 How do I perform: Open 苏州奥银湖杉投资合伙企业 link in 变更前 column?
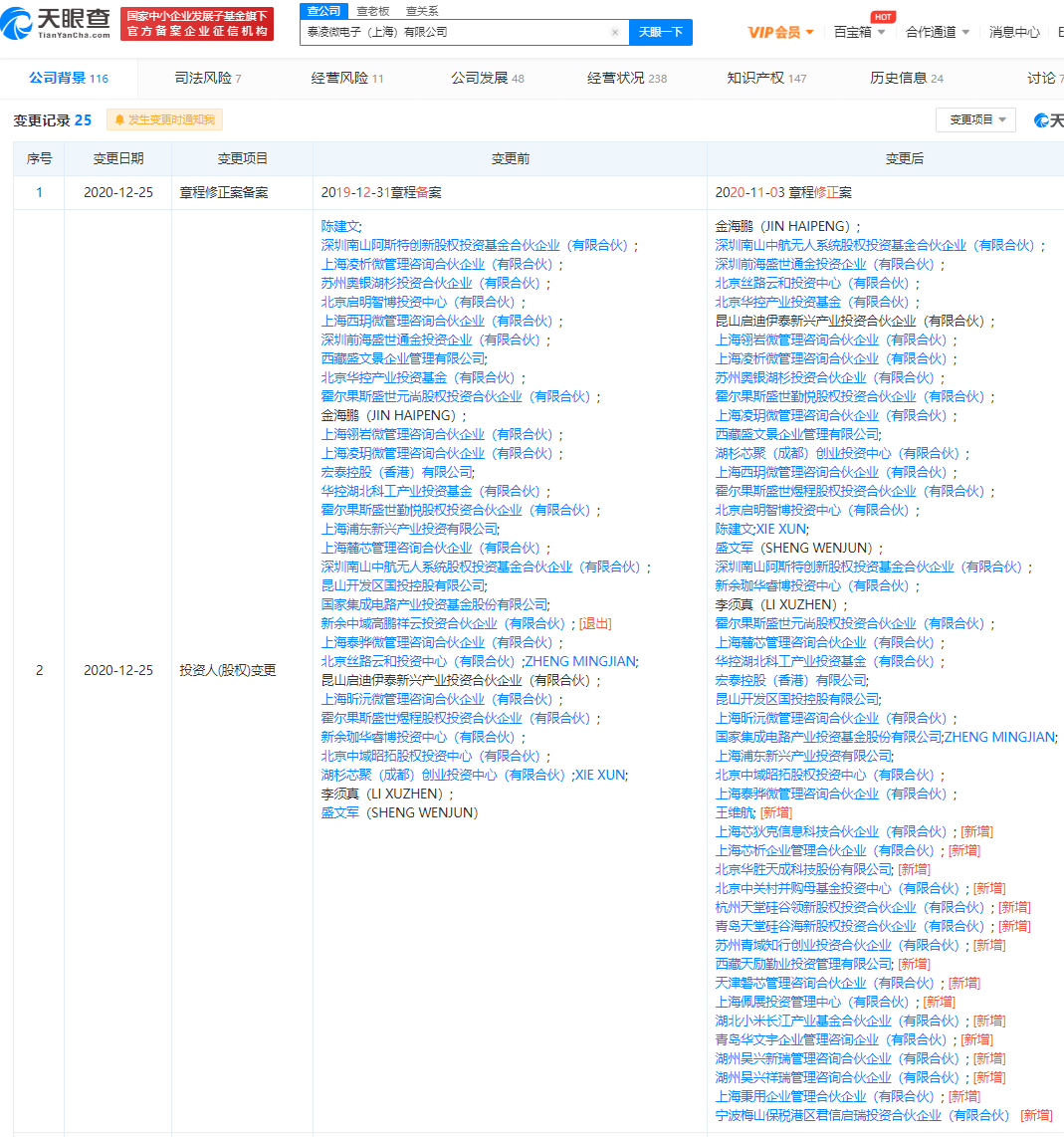click(431, 283)
